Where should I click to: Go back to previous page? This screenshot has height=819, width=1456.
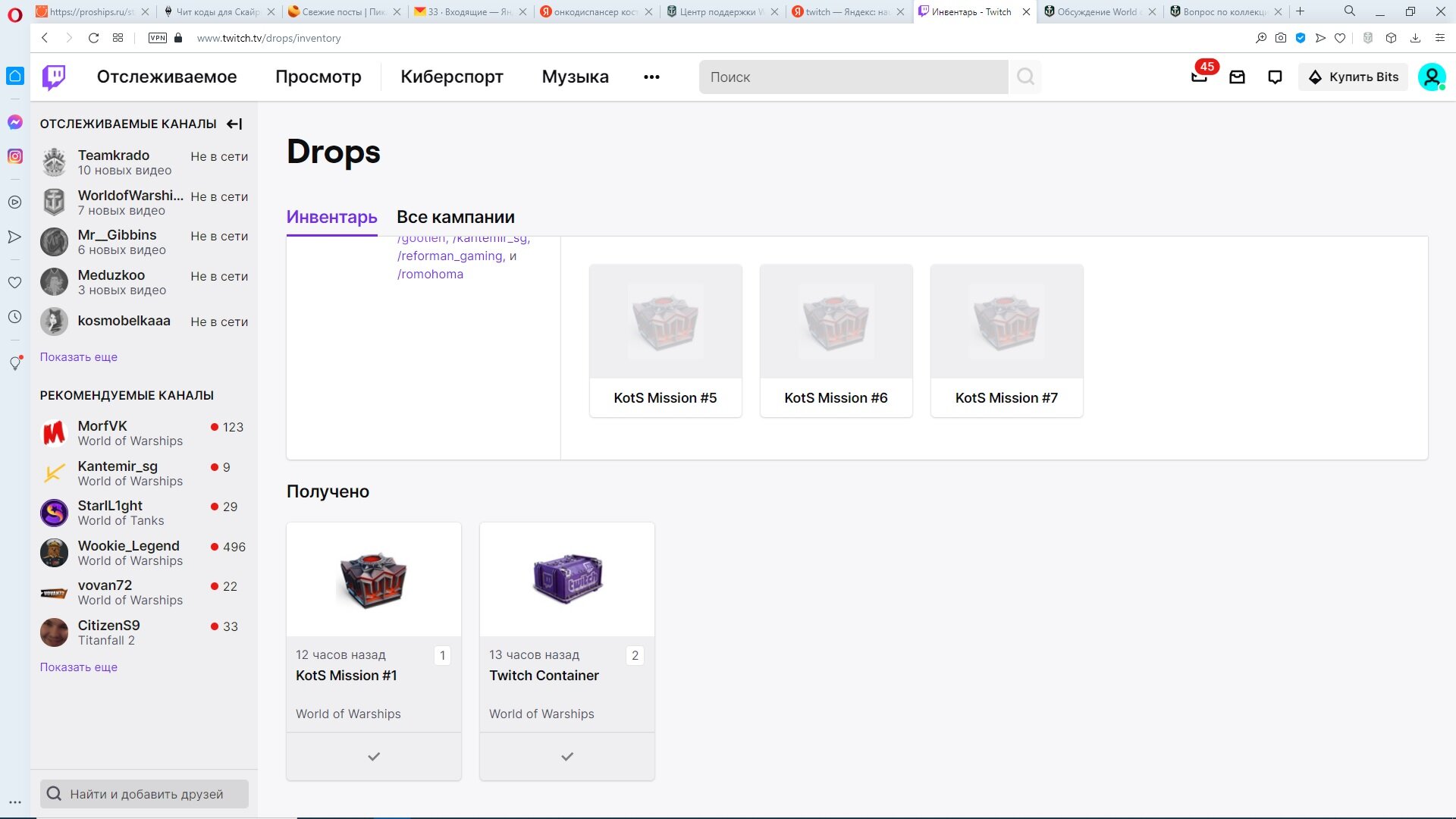[x=45, y=38]
